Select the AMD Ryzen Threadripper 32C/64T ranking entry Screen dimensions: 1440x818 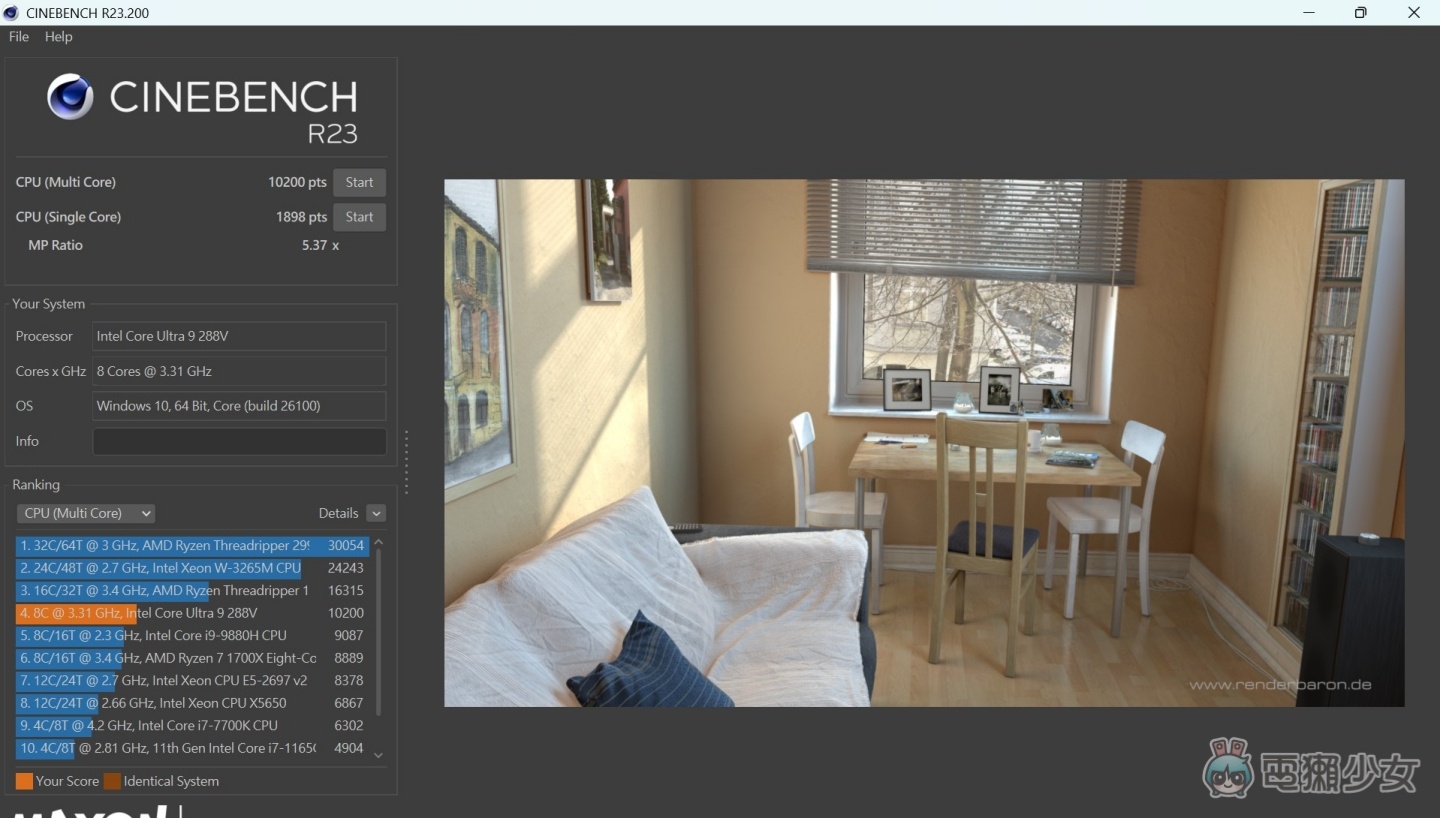[x=190, y=546]
